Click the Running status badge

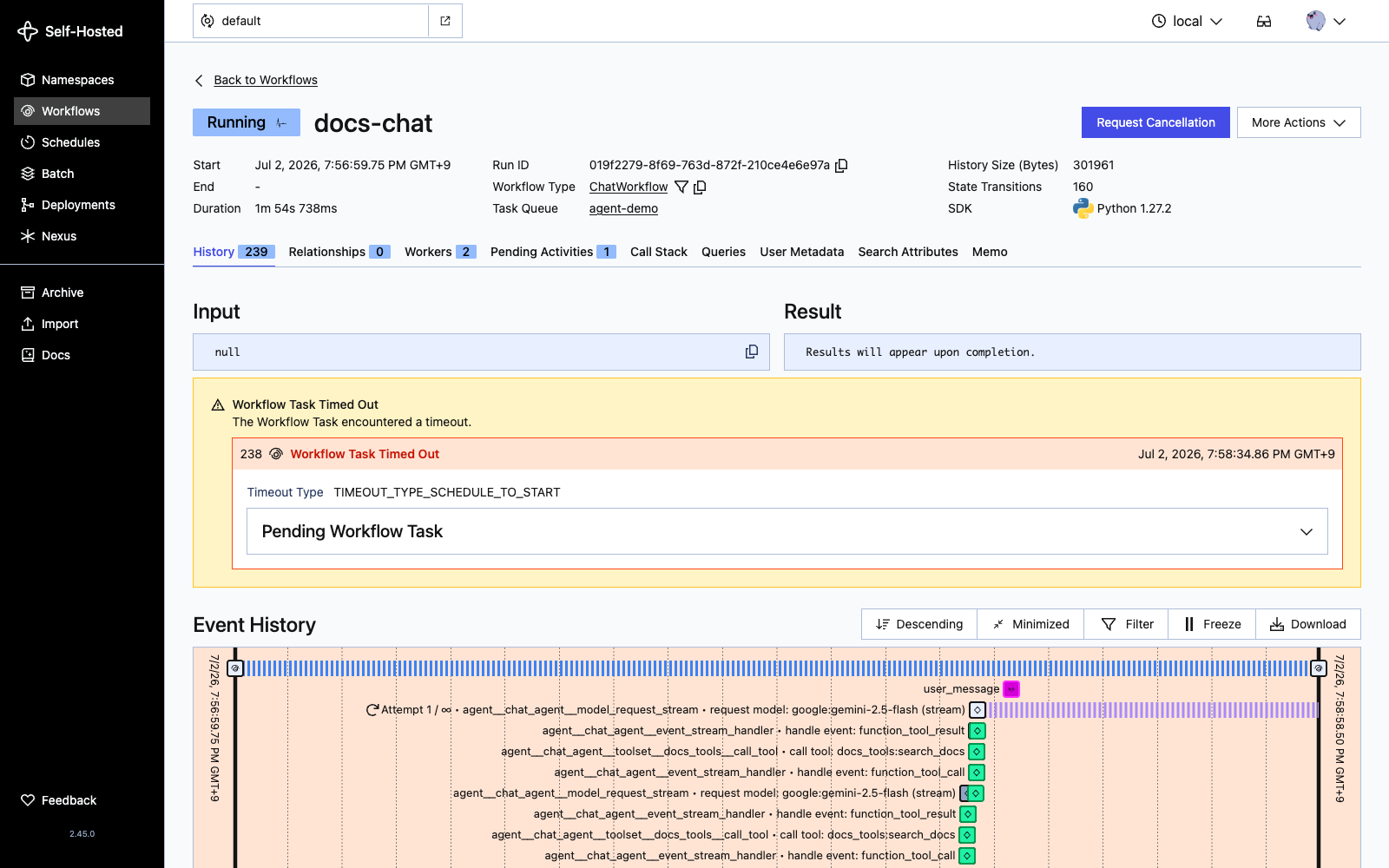(x=247, y=122)
